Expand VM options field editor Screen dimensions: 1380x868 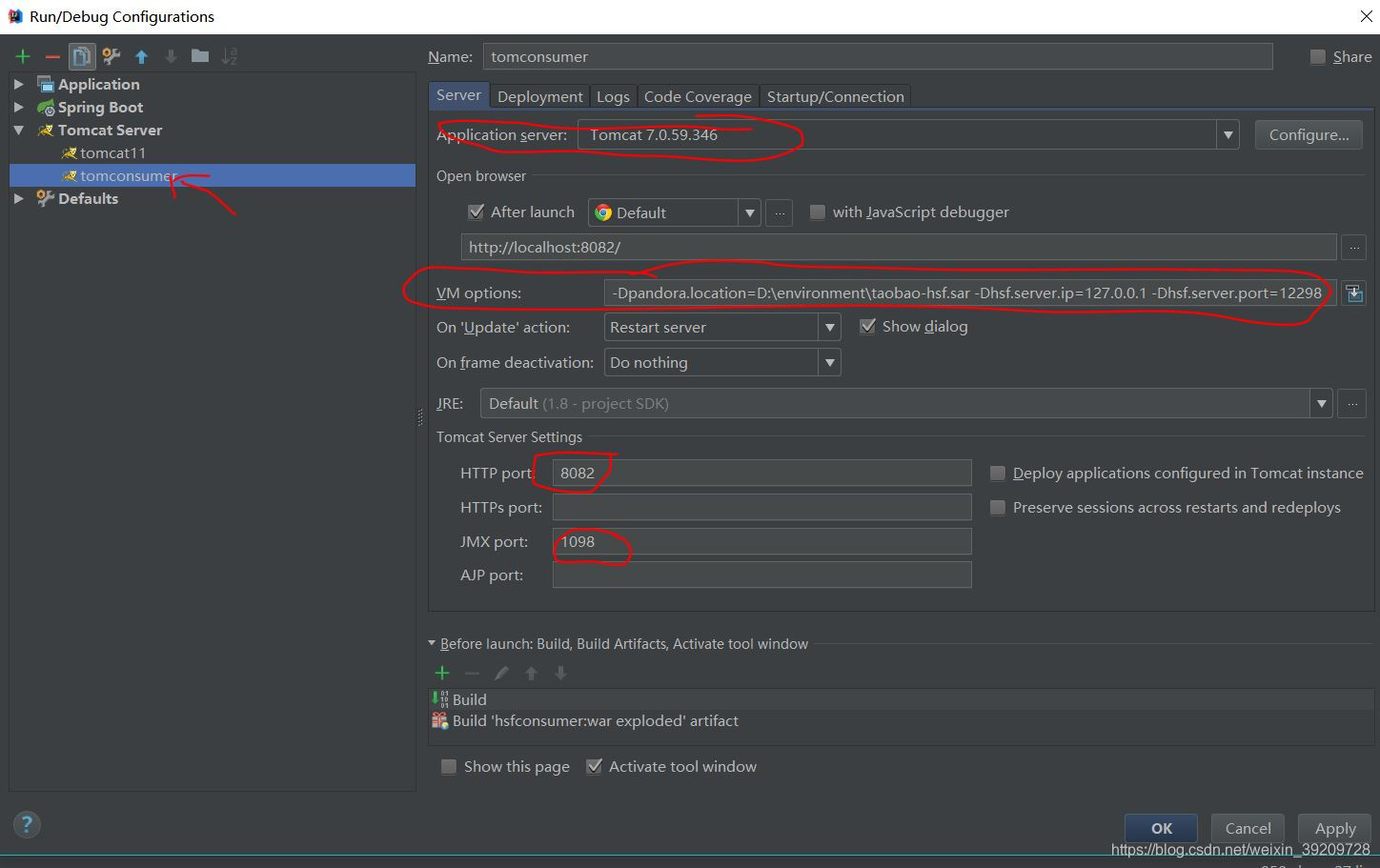tap(1353, 293)
